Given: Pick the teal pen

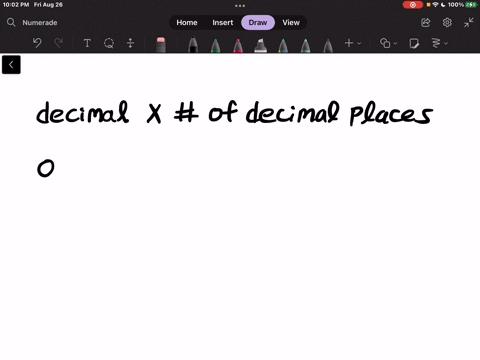Looking at the screenshot, I should [283, 45].
